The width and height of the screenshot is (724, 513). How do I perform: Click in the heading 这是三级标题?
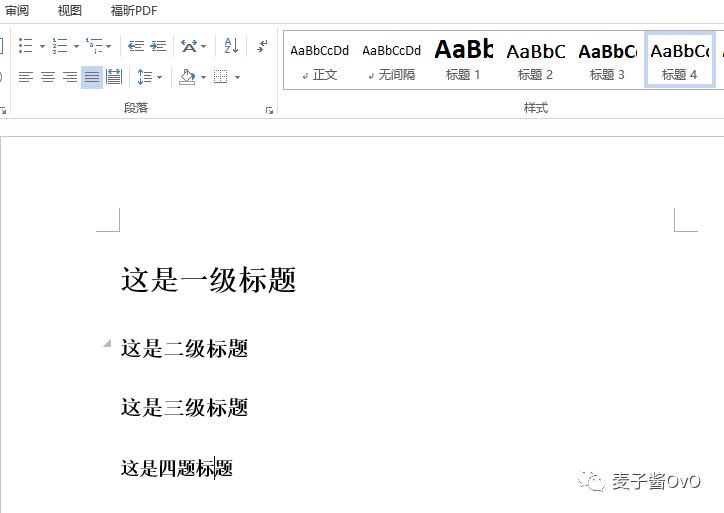pos(185,408)
